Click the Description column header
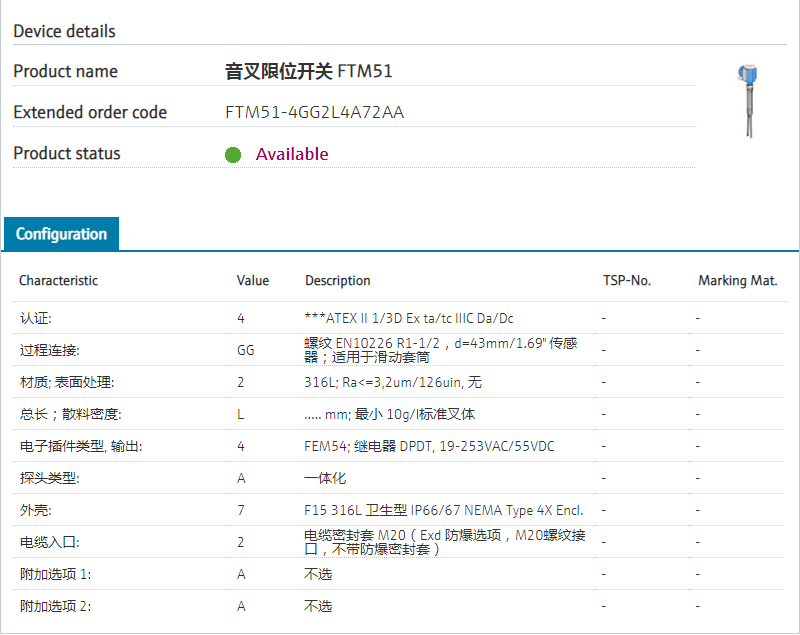800x635 pixels. pos(338,281)
